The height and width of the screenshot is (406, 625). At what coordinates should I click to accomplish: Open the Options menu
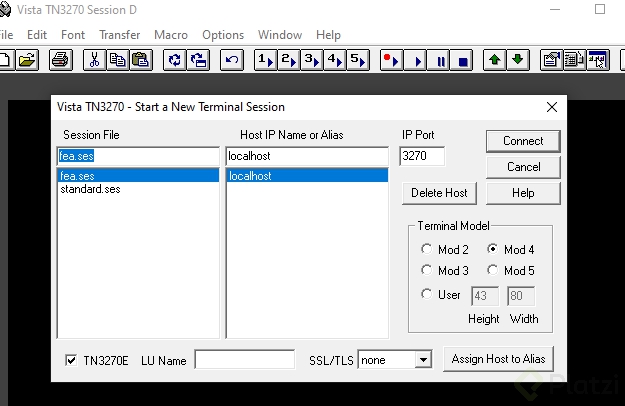point(223,35)
